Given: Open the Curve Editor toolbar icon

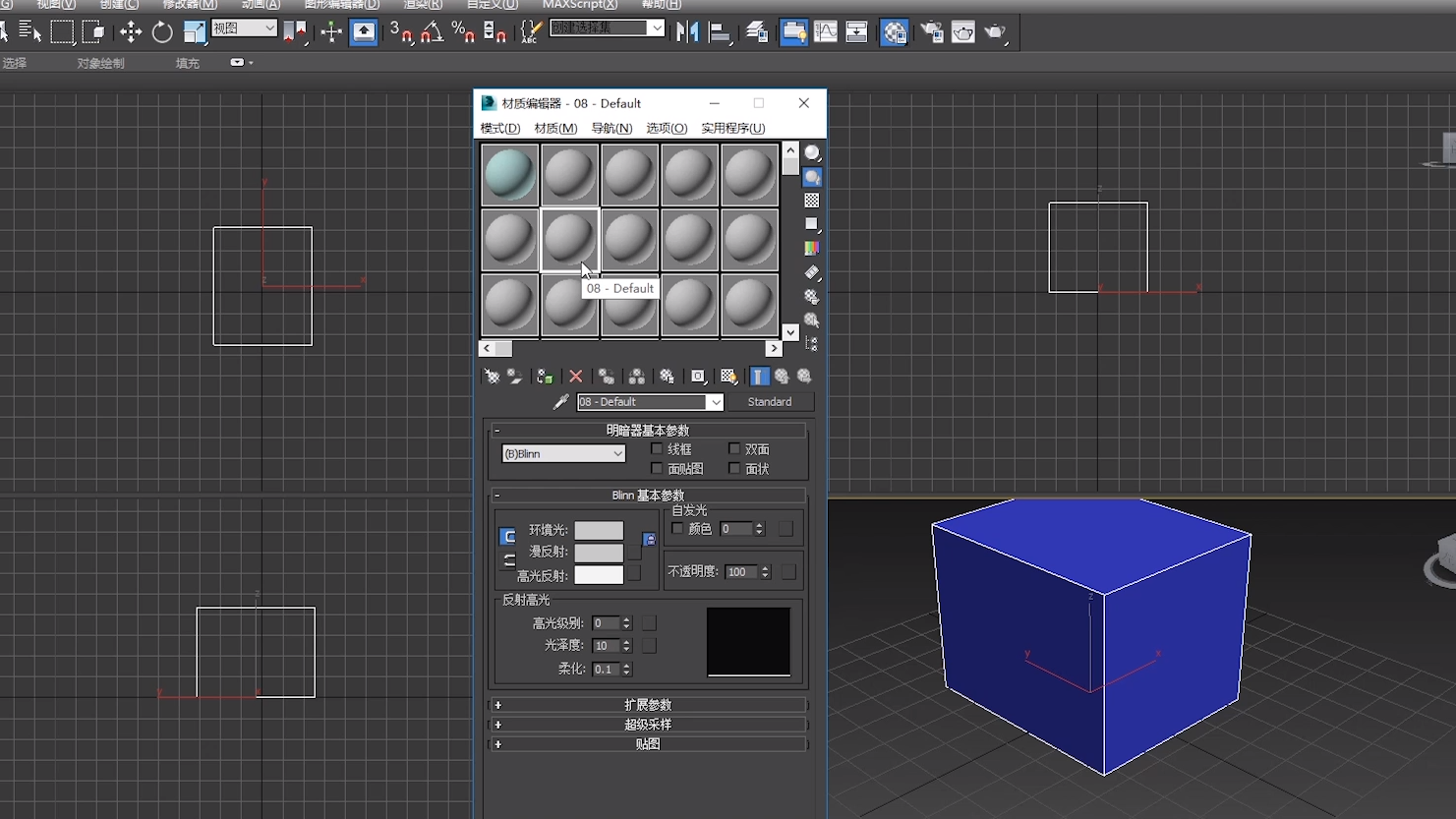Looking at the screenshot, I should (826, 32).
